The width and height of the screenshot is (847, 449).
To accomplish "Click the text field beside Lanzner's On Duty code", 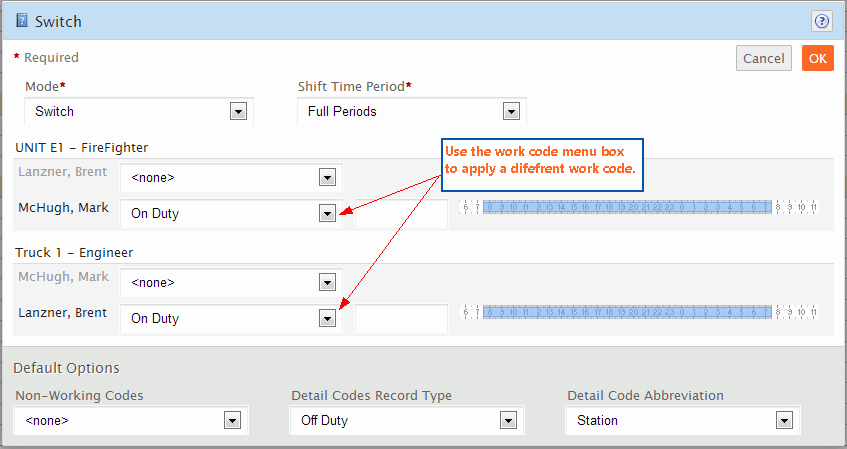I will [401, 319].
